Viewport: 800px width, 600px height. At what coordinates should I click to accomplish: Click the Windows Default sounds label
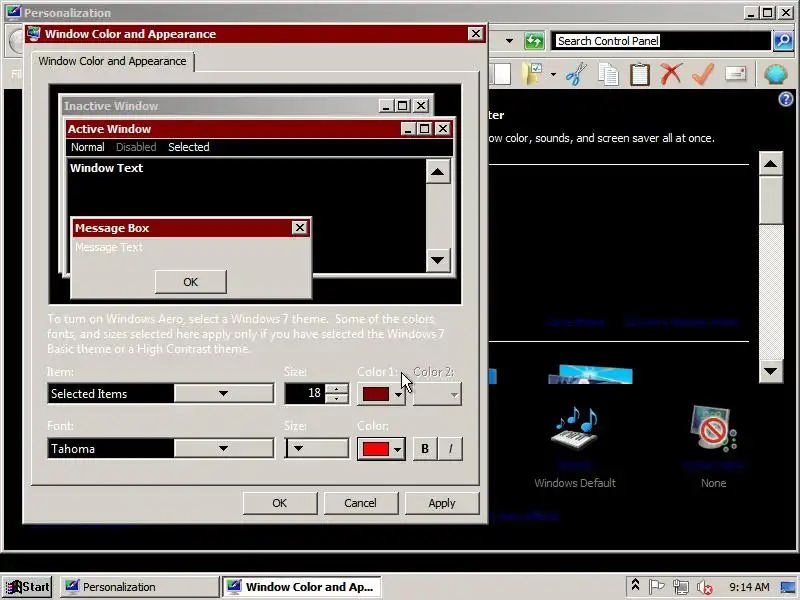(x=575, y=483)
